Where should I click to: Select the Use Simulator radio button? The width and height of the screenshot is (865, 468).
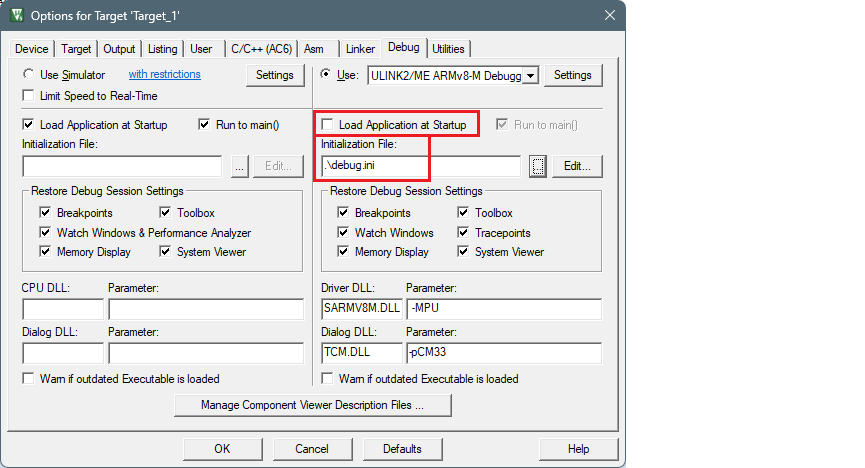29,75
